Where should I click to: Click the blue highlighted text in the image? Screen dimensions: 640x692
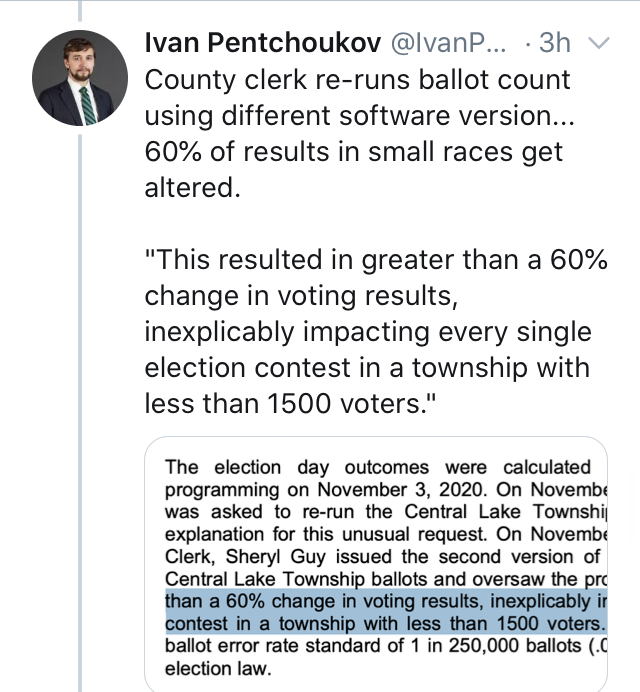point(386,612)
